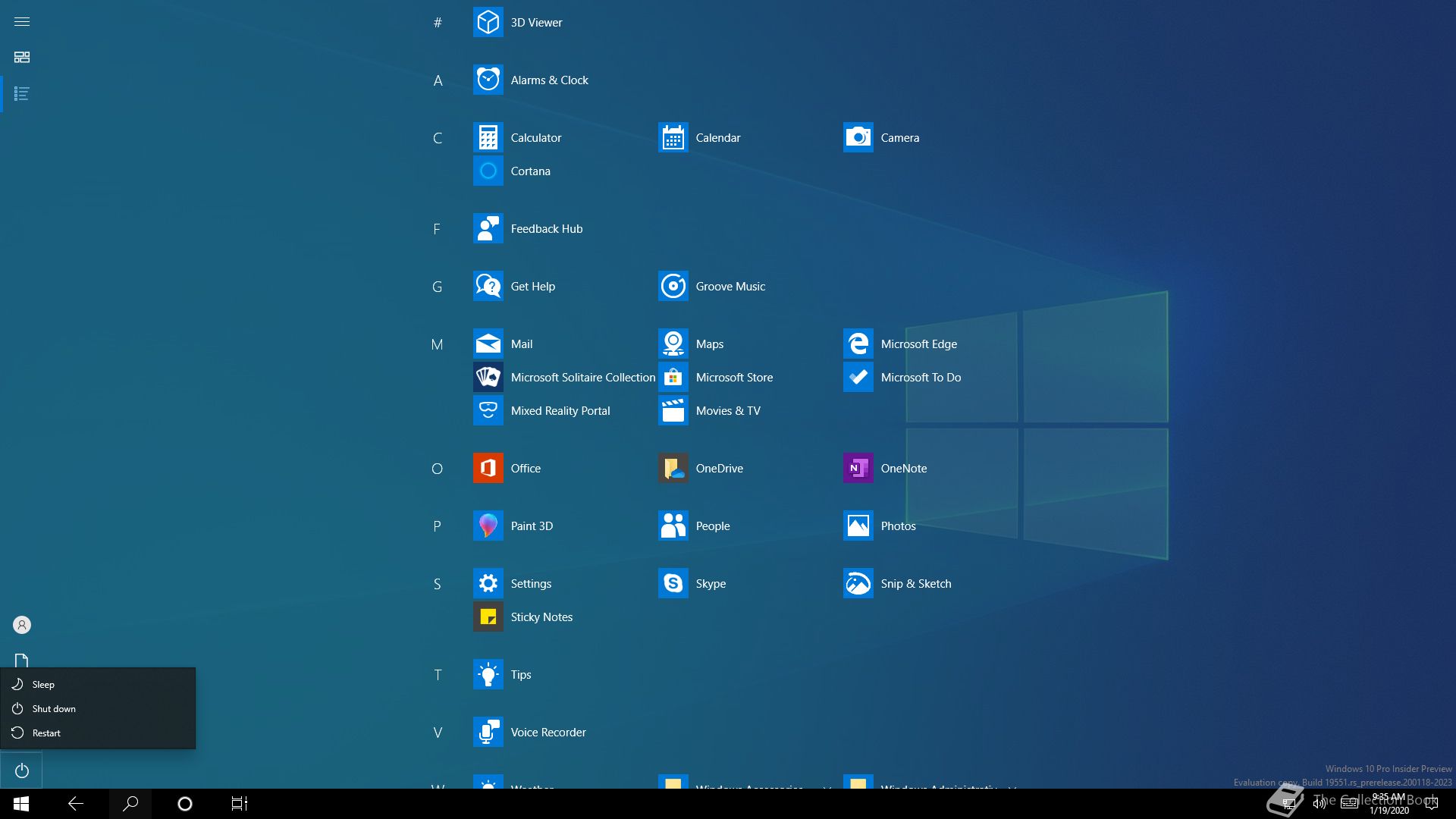Screen dimensions: 1456x819
Task: Open the volume tray icon
Action: pos(1319,804)
